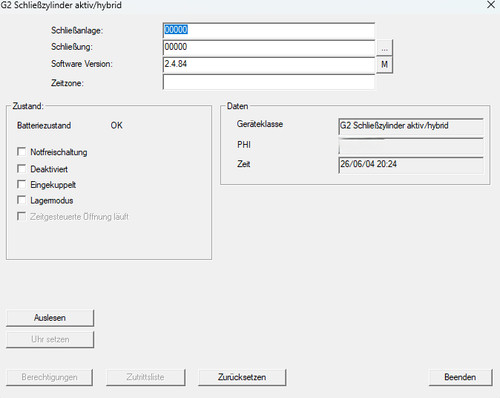Open the browse button next to Schließung
500x398 pixels.
pyautogui.click(x=384, y=48)
